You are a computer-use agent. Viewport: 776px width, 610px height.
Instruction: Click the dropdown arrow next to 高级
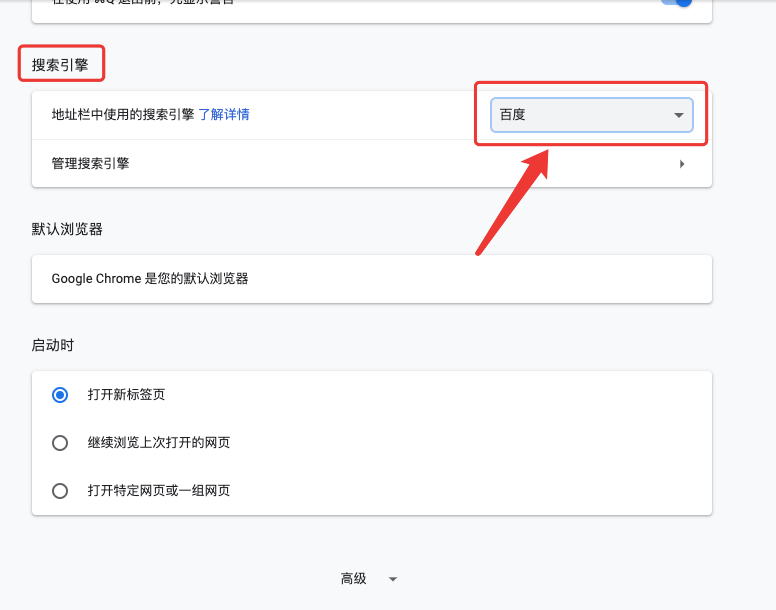[x=393, y=579]
